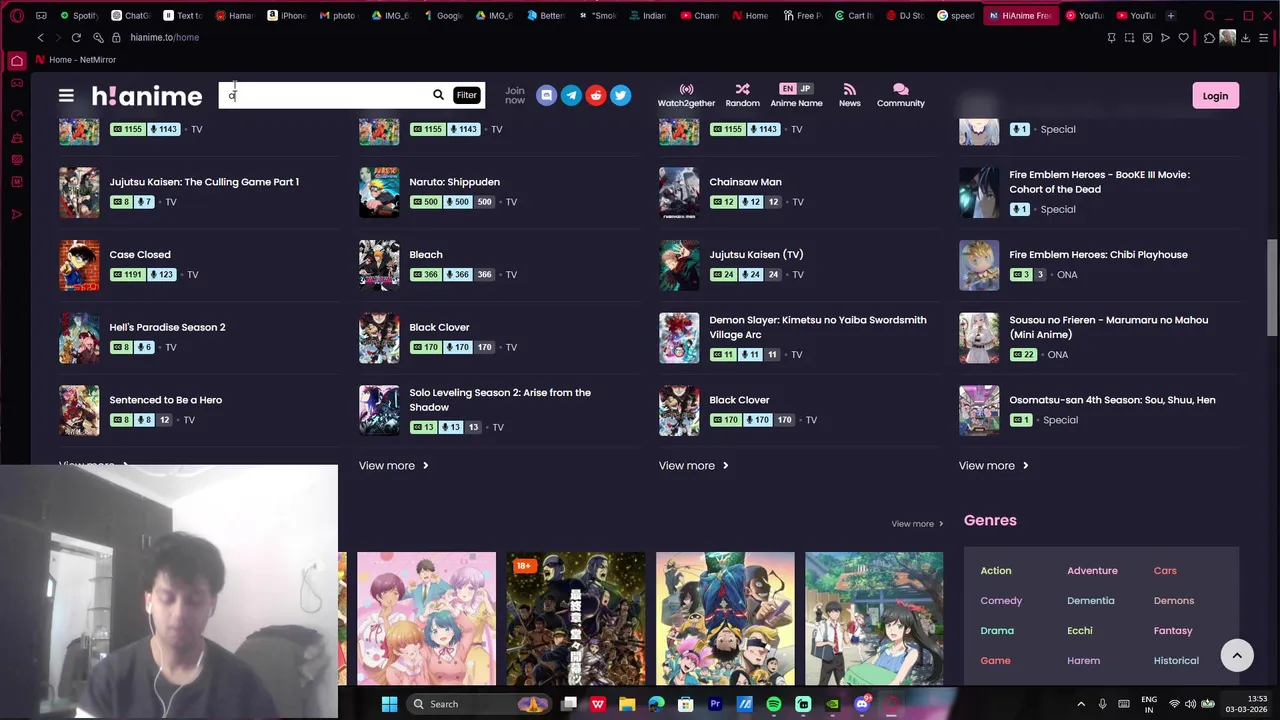Click the page vertical scrollbar

pyautogui.click(x=1272, y=288)
